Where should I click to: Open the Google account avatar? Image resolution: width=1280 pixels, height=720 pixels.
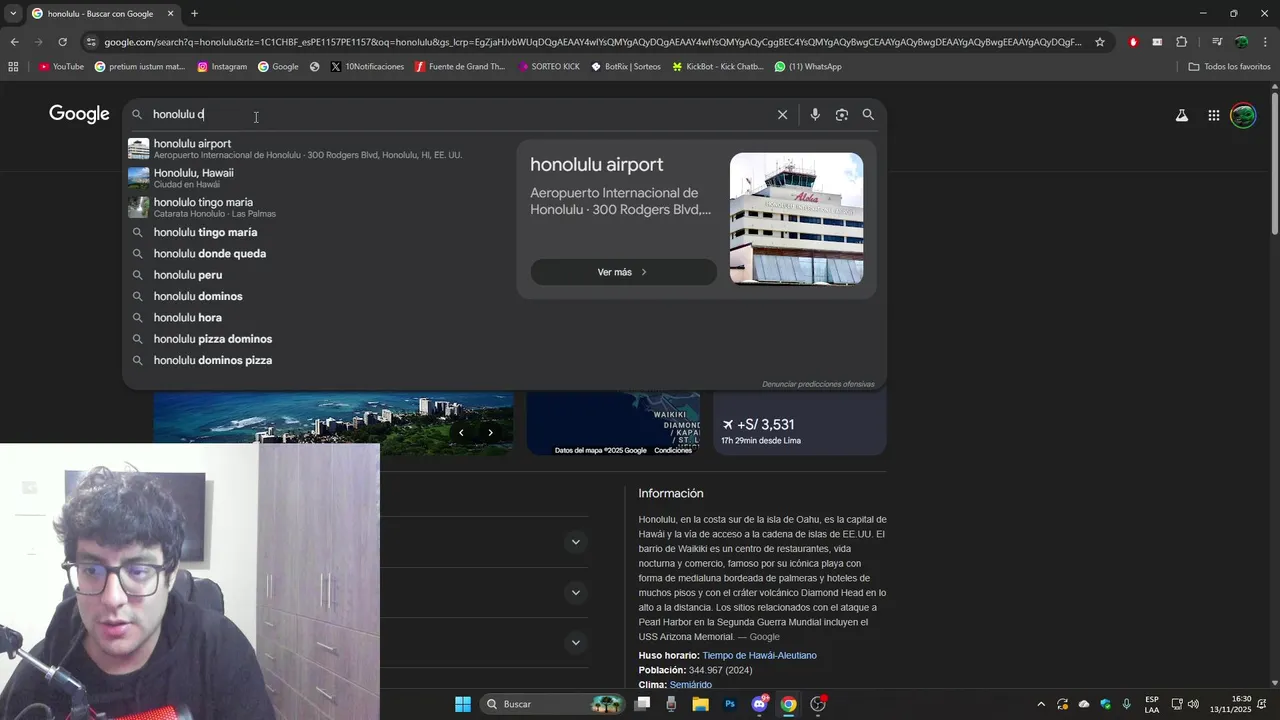1243,116
